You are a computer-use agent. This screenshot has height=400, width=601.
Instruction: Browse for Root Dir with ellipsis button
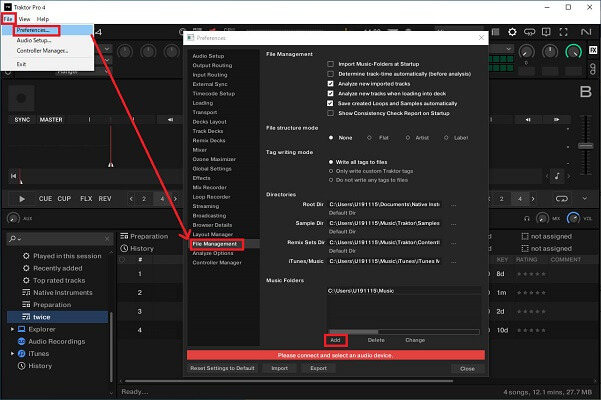pyautogui.click(x=453, y=205)
